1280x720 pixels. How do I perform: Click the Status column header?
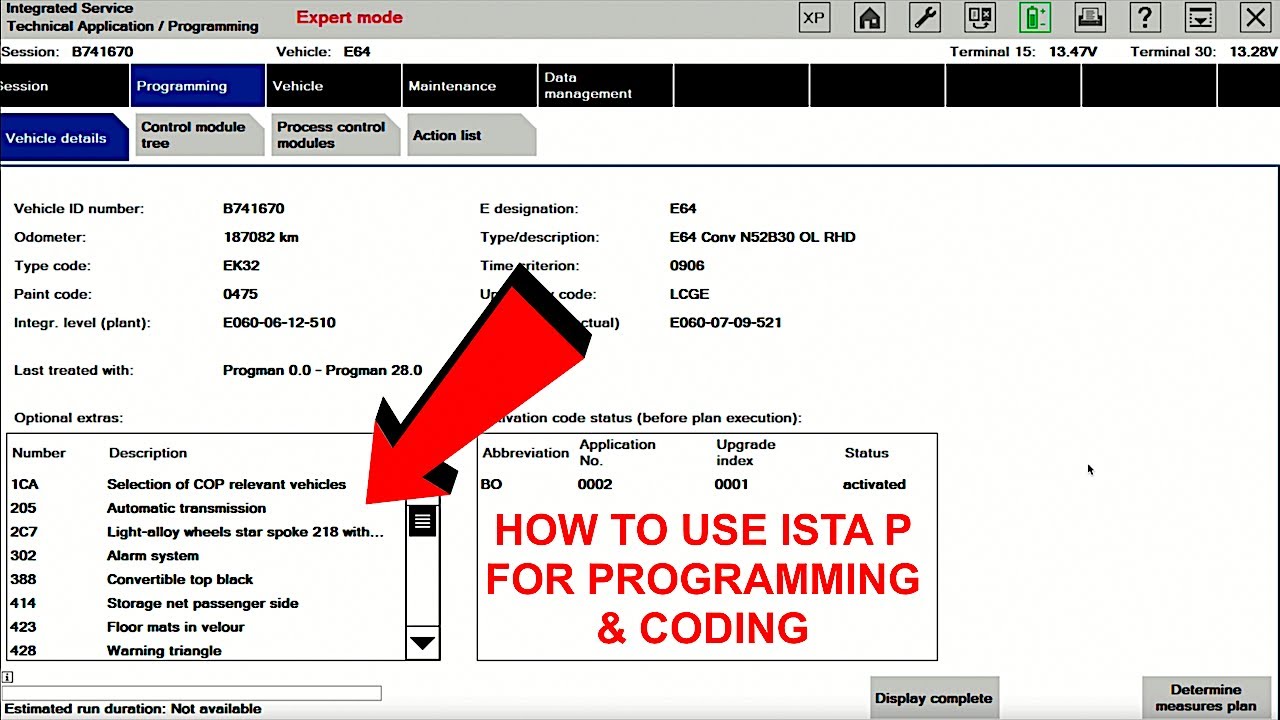pyautogui.click(x=867, y=453)
